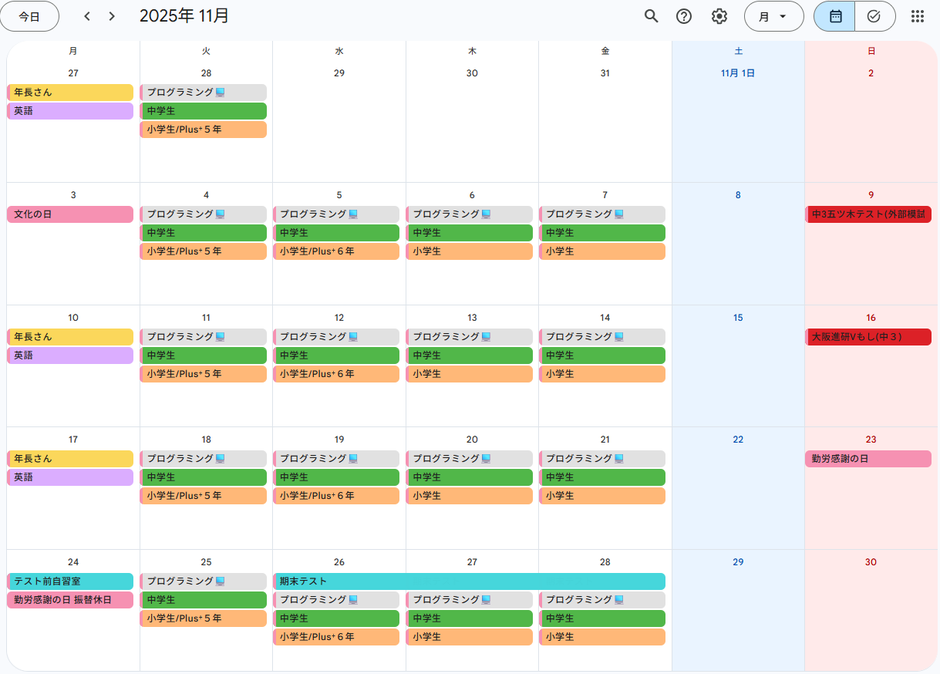The width and height of the screenshot is (940, 674).
Task: Open the 英語 event on the 10th
Action: [x=70, y=356]
